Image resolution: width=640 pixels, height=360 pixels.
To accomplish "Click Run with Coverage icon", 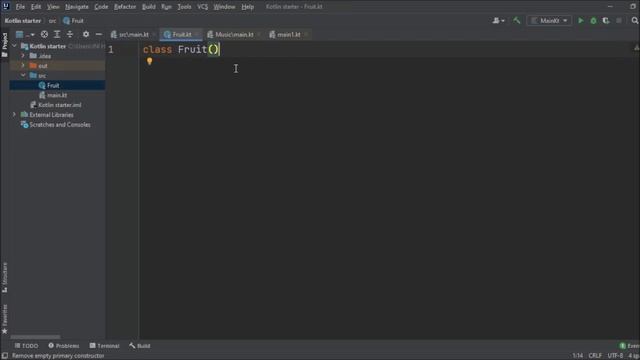I will tap(606, 20).
